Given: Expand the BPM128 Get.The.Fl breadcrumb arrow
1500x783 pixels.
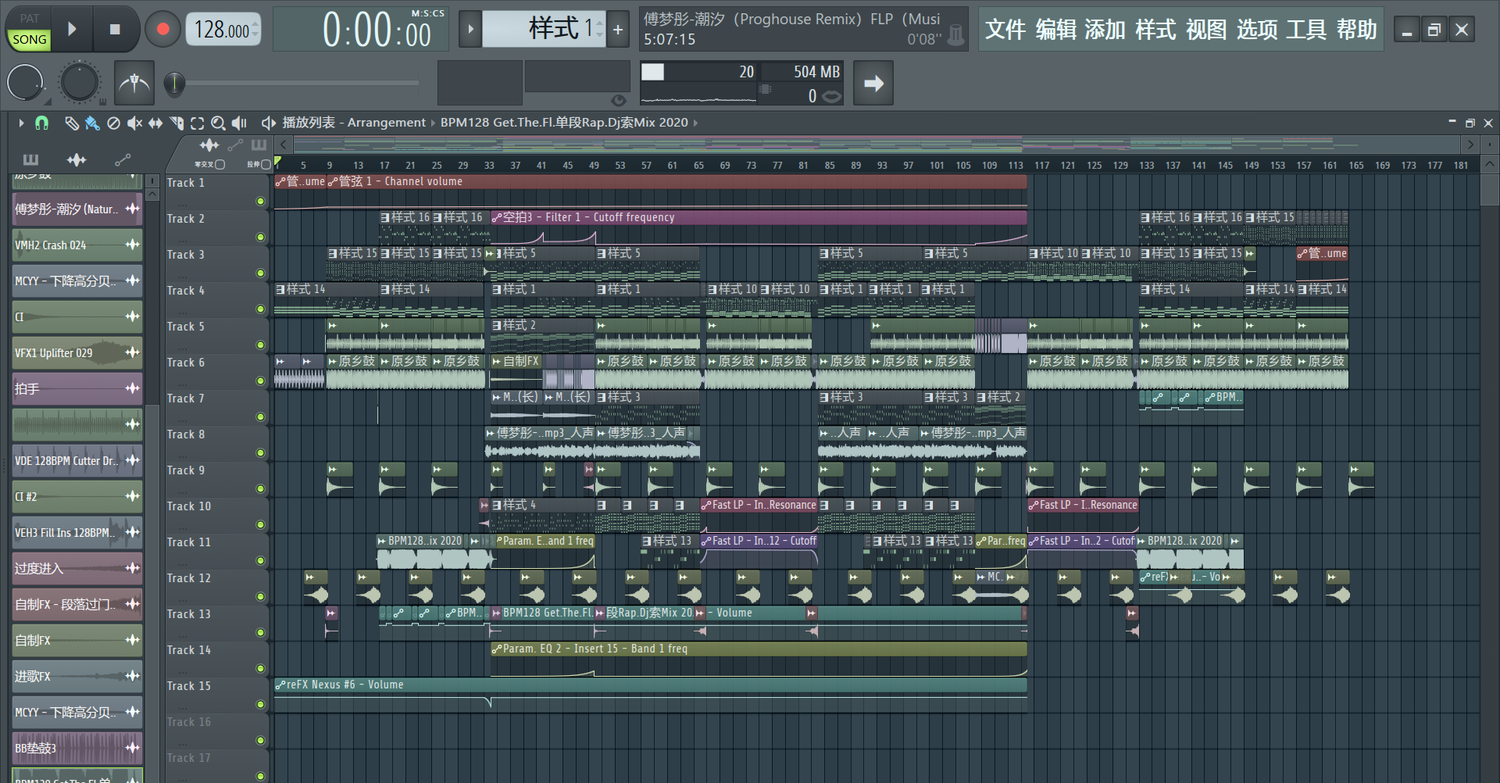Looking at the screenshot, I should click(695, 123).
